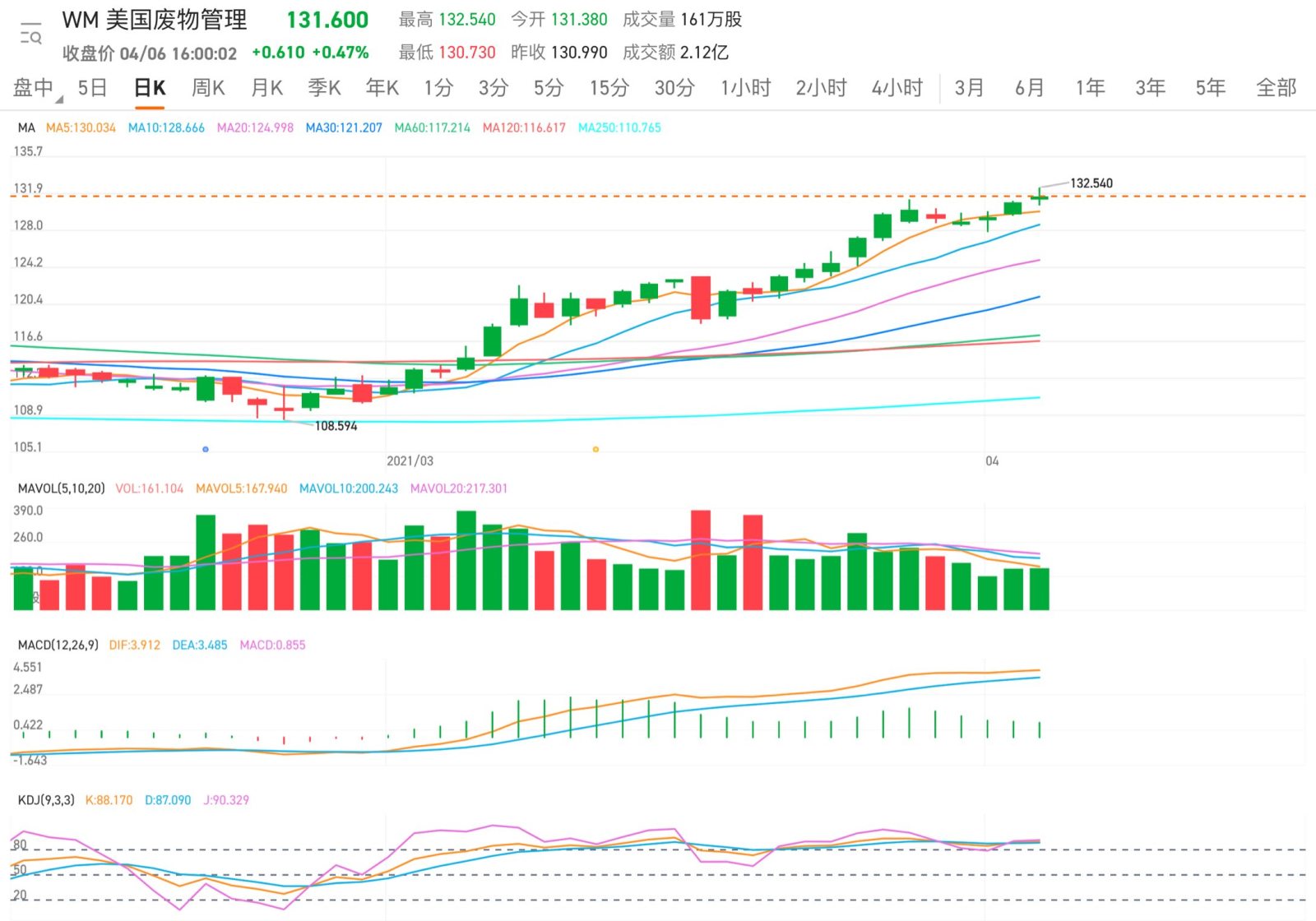Click the MACD:0.855 value
1316x921 pixels.
coord(272,645)
